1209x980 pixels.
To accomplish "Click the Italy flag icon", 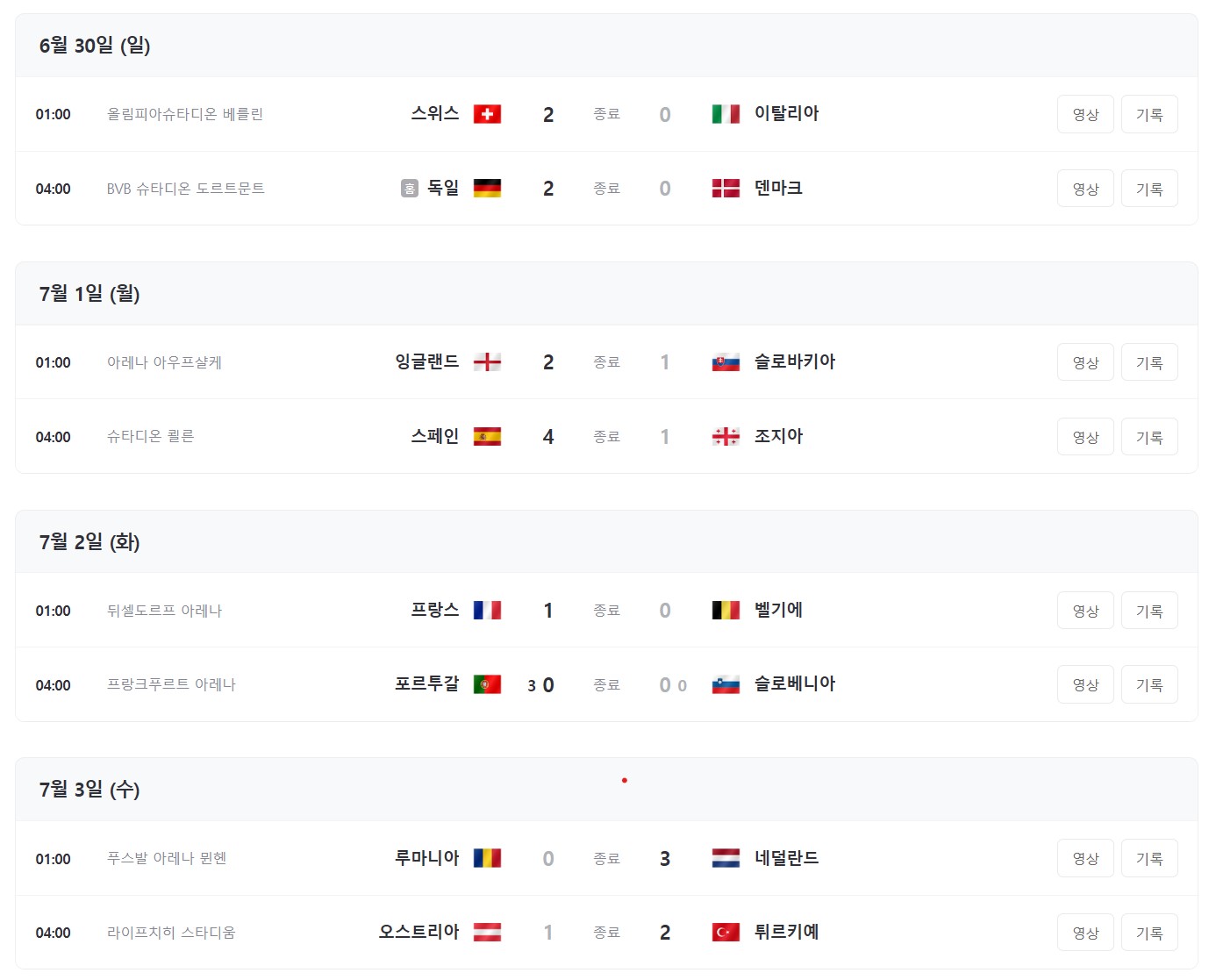I will 726,113.
